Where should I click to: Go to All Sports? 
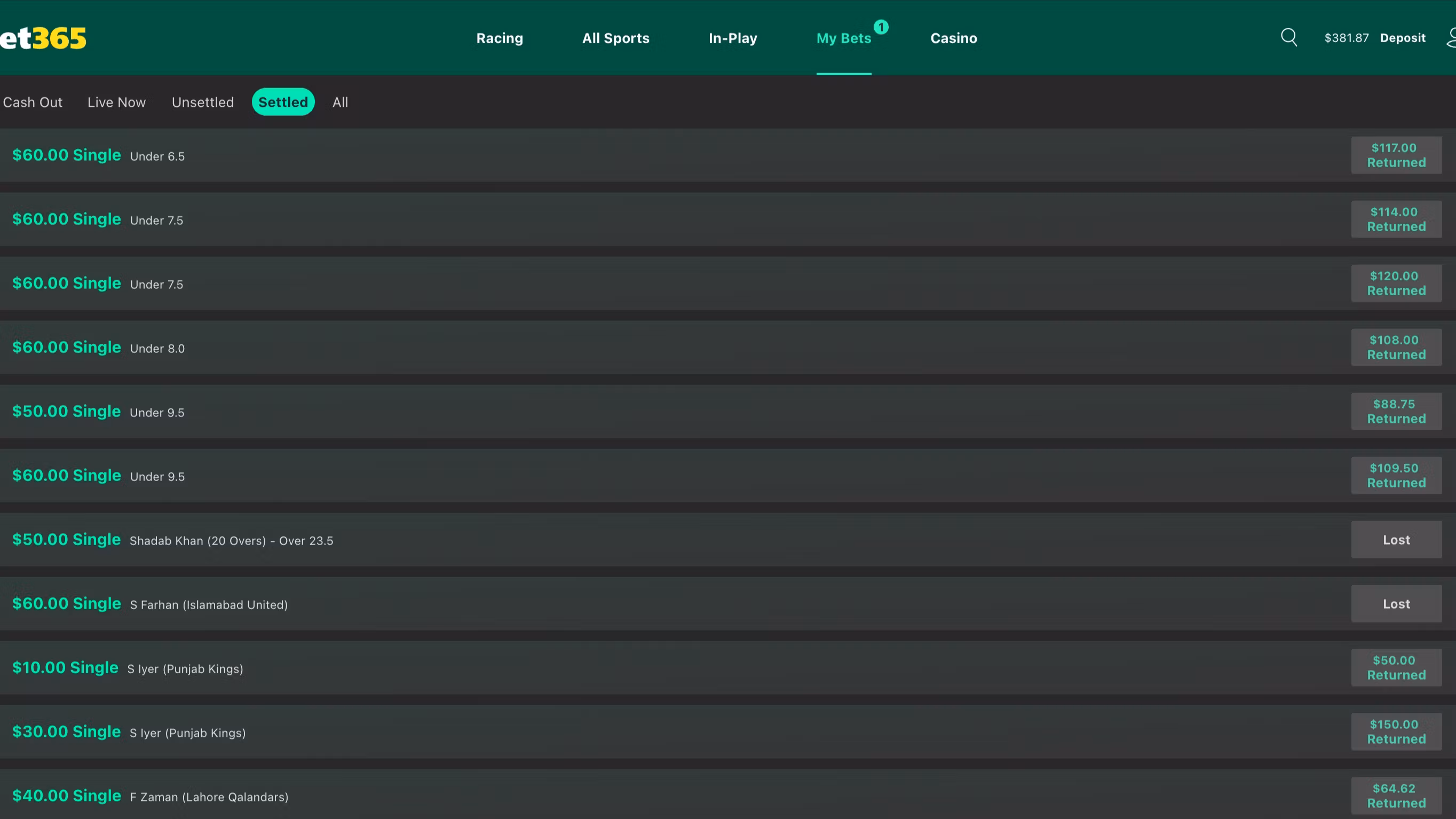(615, 38)
